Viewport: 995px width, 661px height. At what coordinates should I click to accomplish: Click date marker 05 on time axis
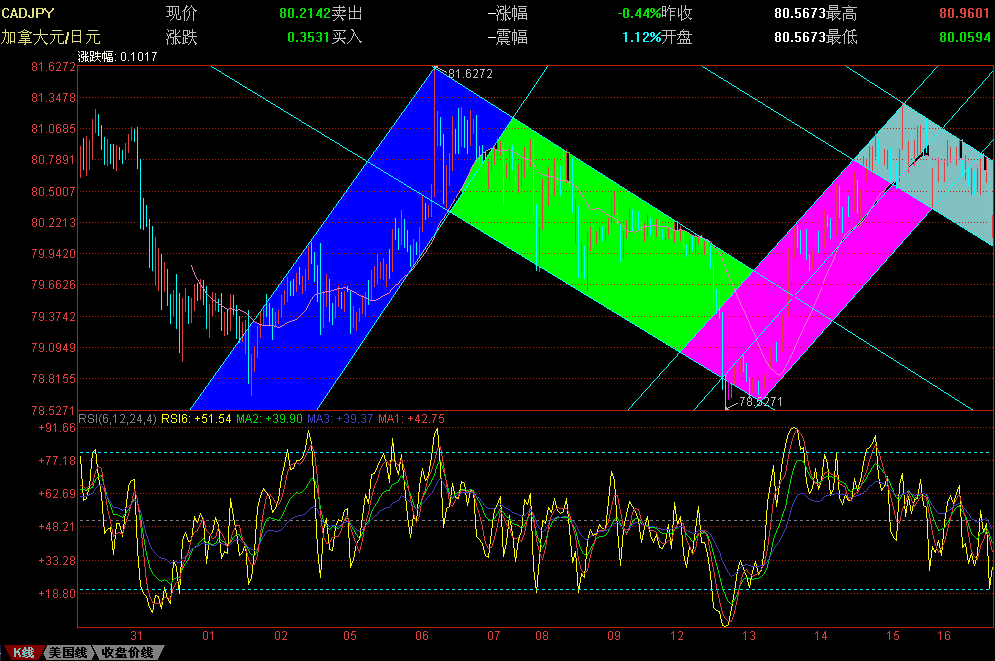pos(350,636)
